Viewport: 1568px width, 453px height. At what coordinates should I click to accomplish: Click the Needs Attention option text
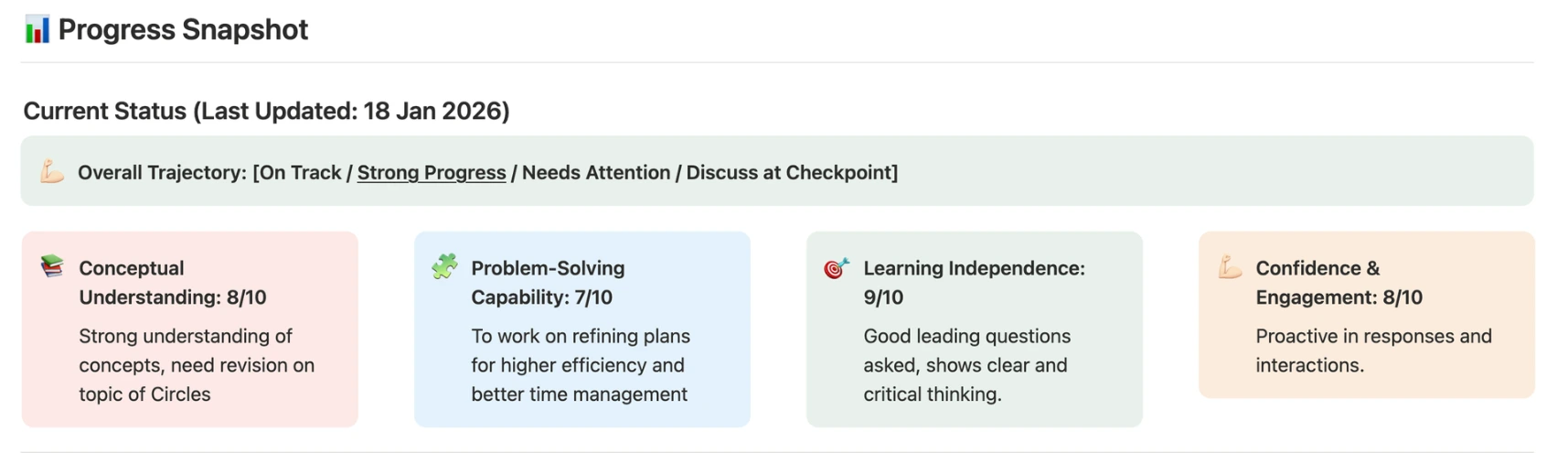point(595,173)
